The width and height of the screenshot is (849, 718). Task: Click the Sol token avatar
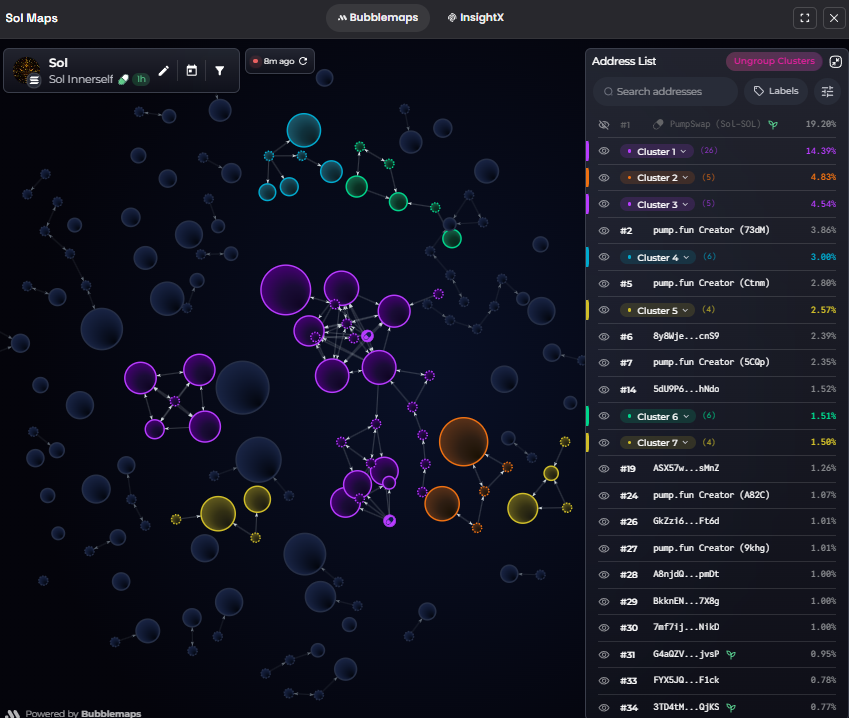click(27, 71)
